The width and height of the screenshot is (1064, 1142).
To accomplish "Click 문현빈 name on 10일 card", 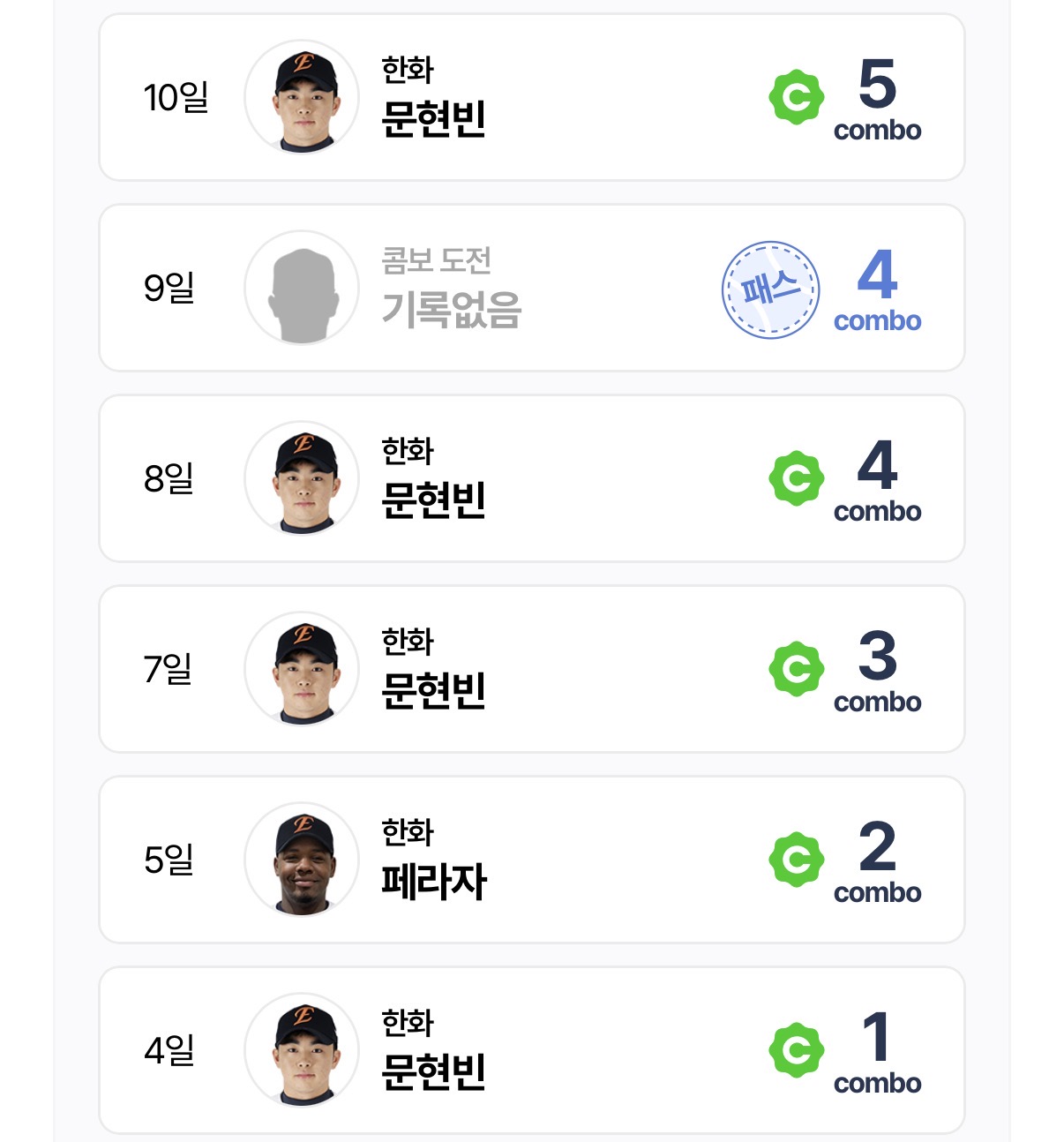I will 433,119.
